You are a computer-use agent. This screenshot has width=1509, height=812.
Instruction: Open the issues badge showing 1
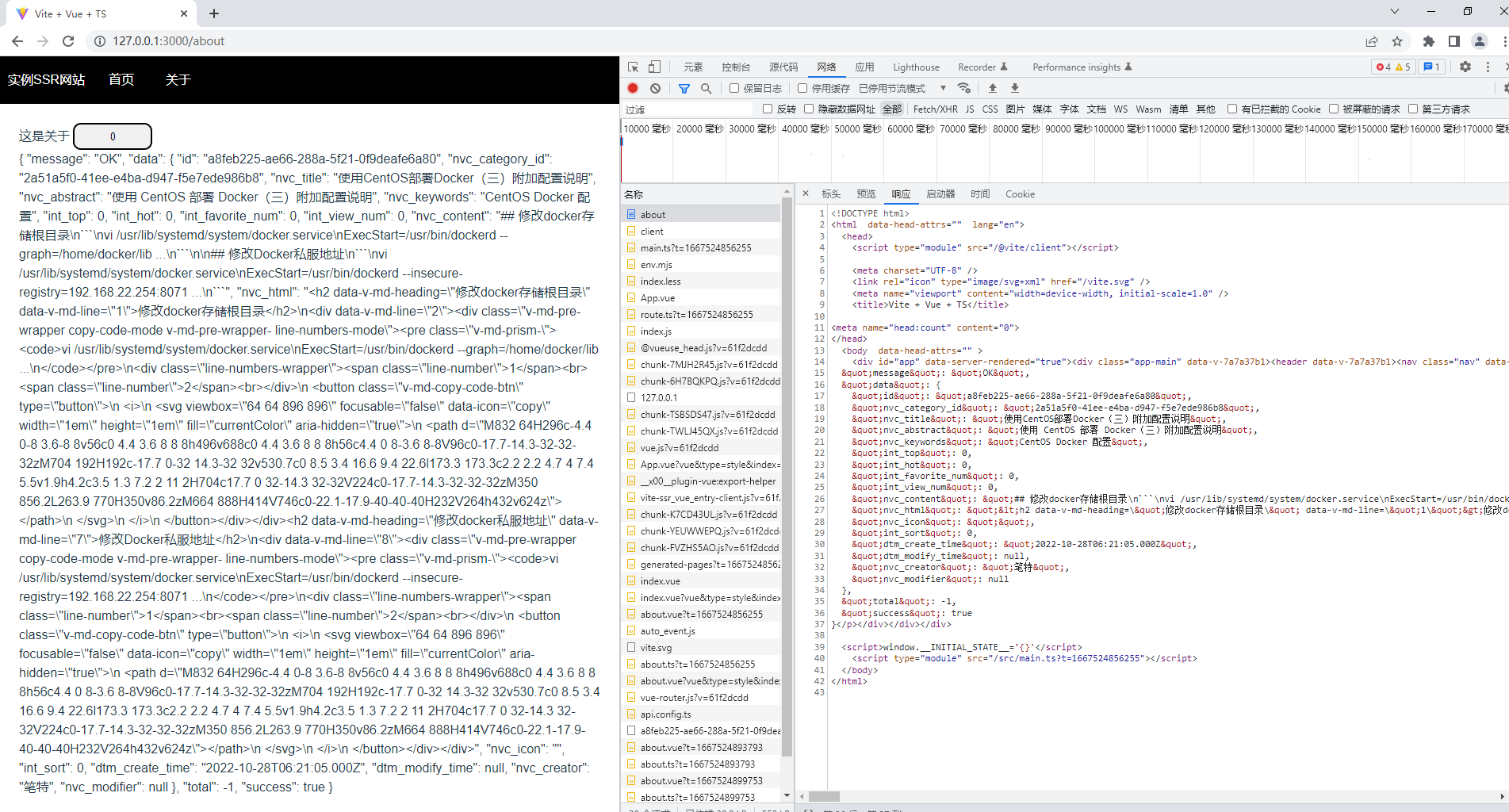(x=1432, y=67)
